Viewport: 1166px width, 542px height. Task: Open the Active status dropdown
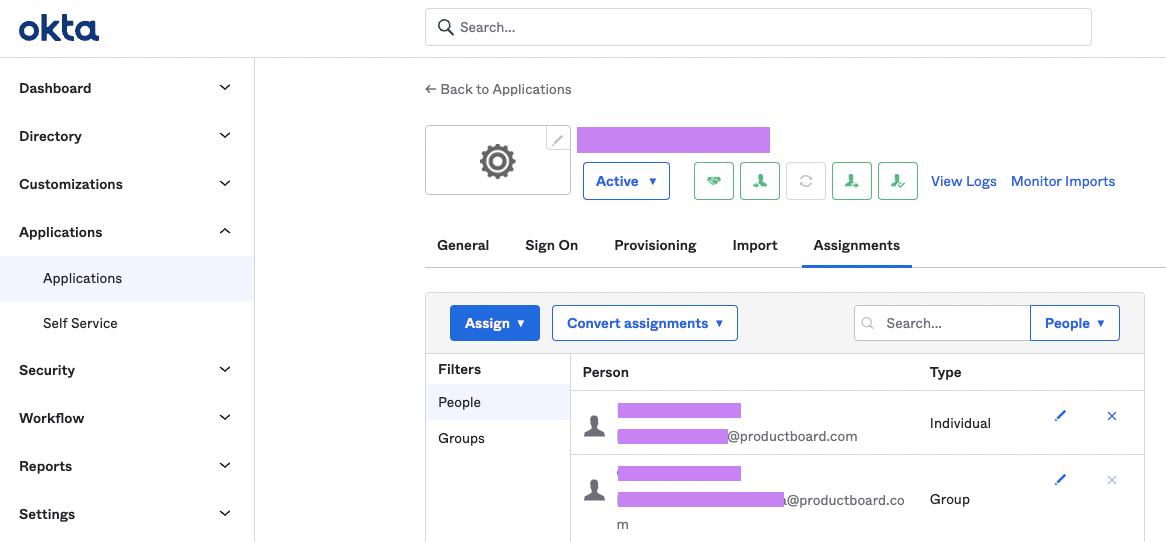(x=626, y=181)
